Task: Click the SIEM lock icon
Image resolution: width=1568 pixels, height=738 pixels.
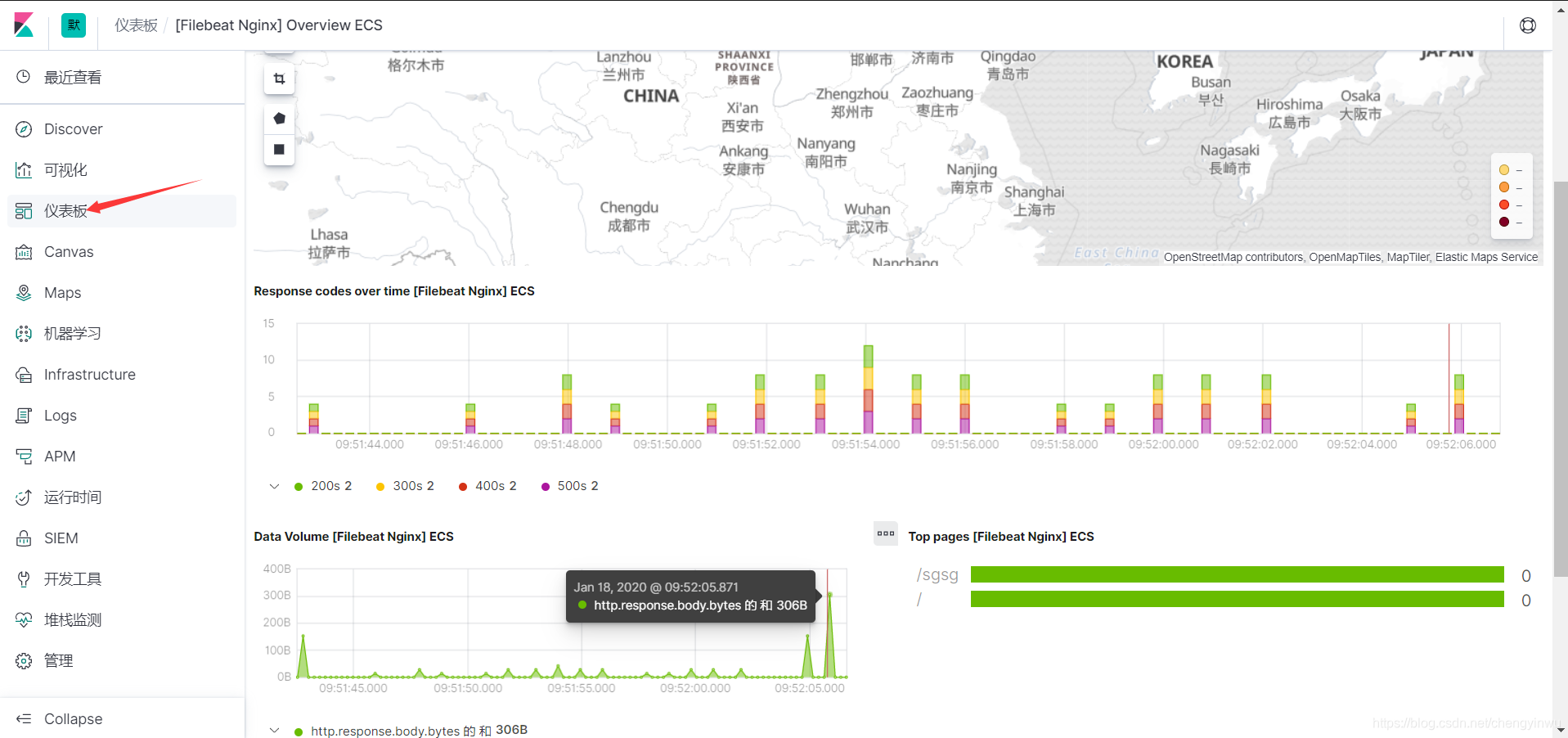Action: pyautogui.click(x=24, y=538)
